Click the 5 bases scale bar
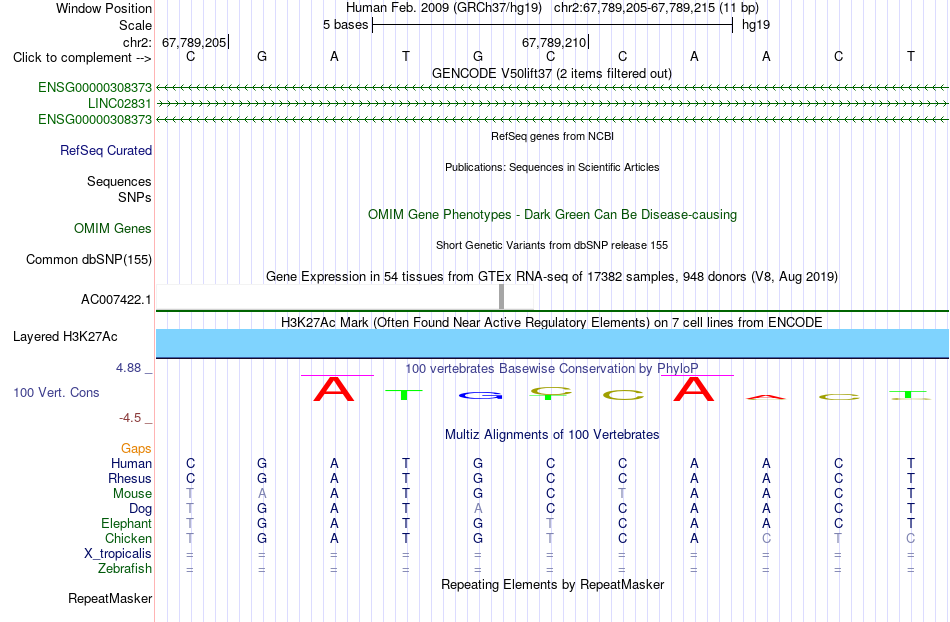 pos(552,25)
